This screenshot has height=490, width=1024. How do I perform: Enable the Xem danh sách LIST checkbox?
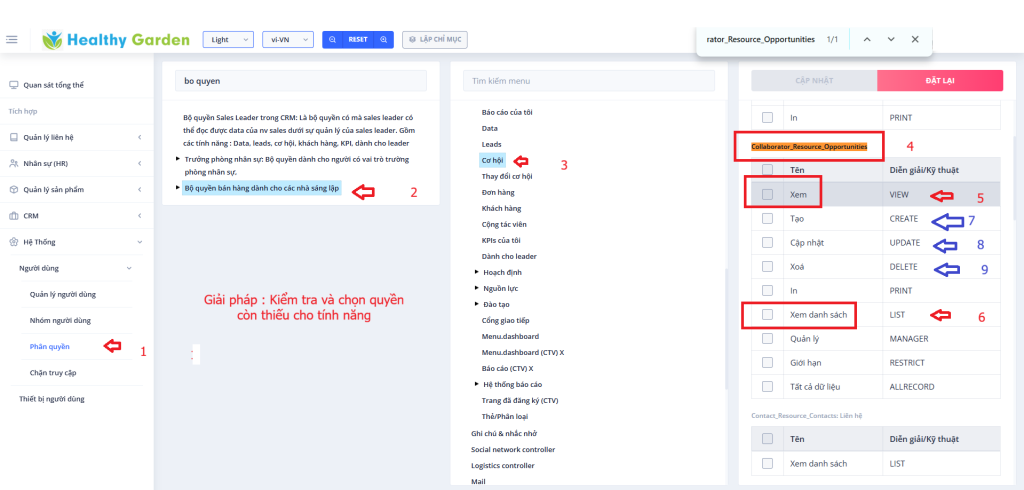pos(767,315)
